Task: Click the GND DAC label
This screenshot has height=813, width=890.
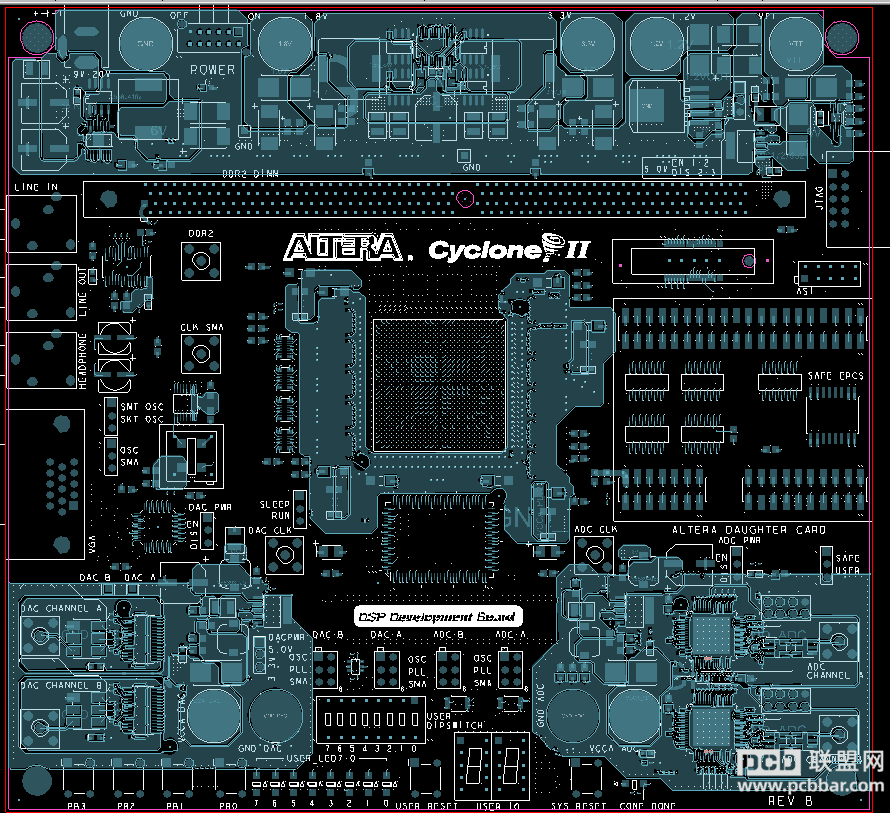Action: coord(259,748)
